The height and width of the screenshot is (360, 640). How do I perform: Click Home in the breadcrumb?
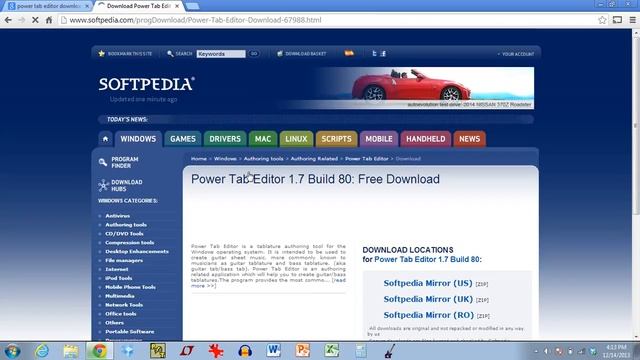(x=199, y=159)
